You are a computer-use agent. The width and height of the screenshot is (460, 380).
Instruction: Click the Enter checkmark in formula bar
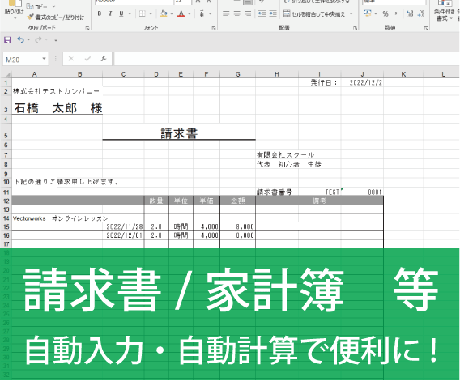88,59
